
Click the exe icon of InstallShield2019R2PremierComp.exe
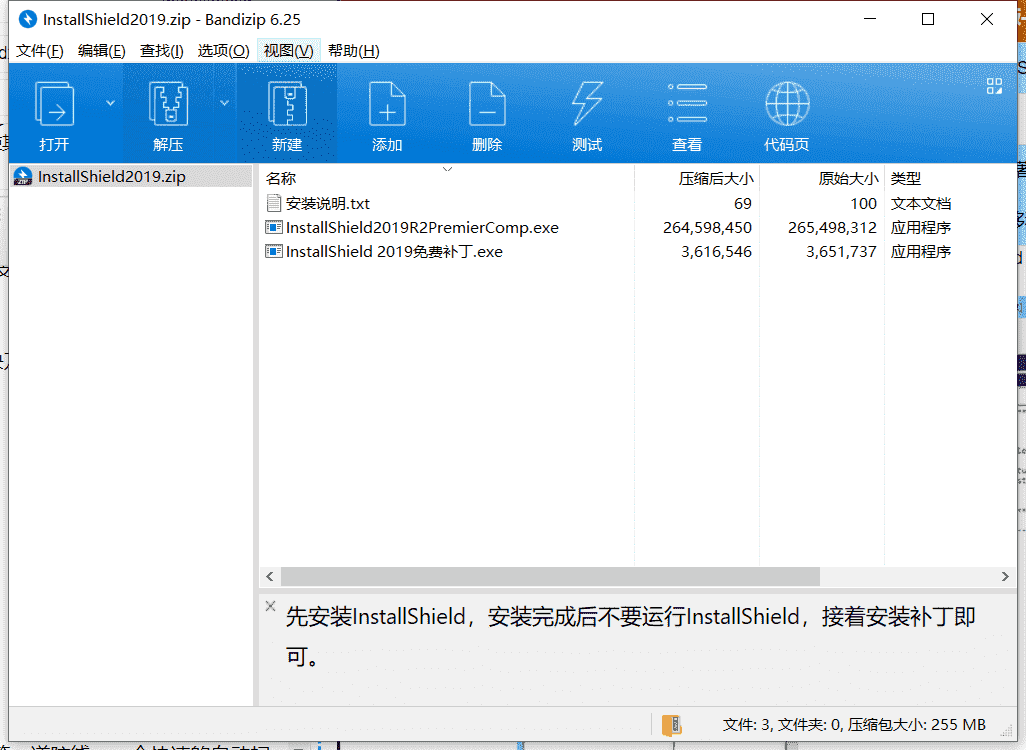pyautogui.click(x=274, y=227)
